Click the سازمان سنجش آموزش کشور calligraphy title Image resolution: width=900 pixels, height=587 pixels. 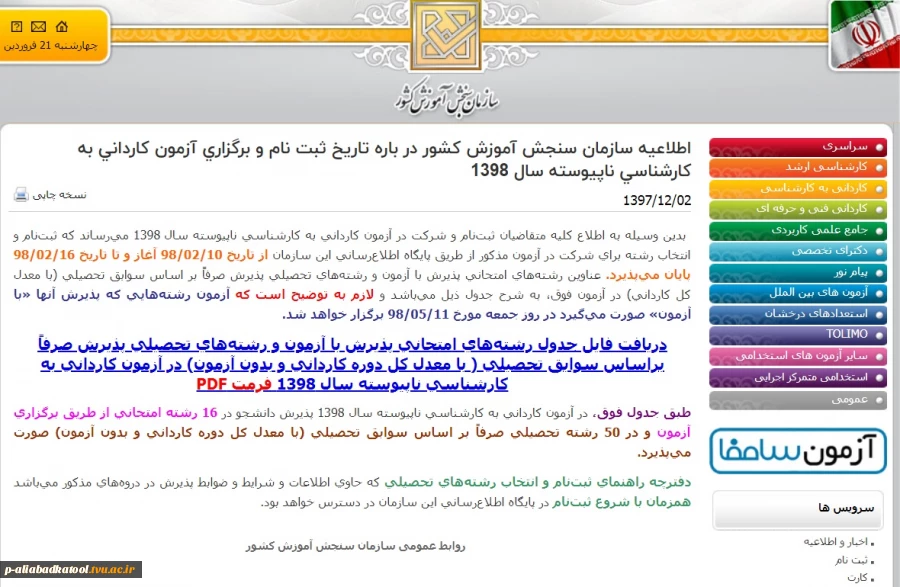[x=447, y=99]
